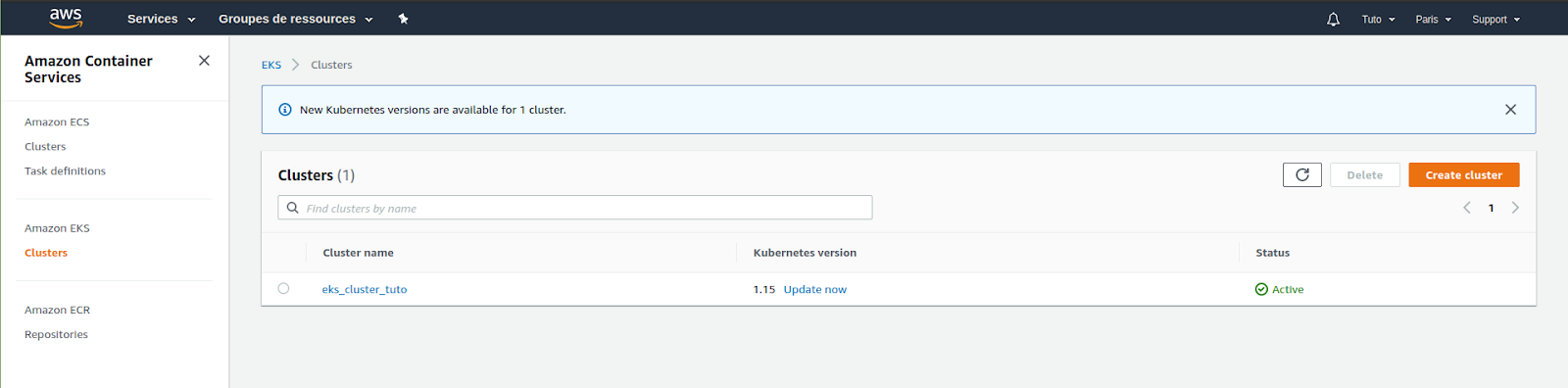This screenshot has width=1568, height=388.
Task: Open the Services dropdown menu
Action: coord(161,19)
